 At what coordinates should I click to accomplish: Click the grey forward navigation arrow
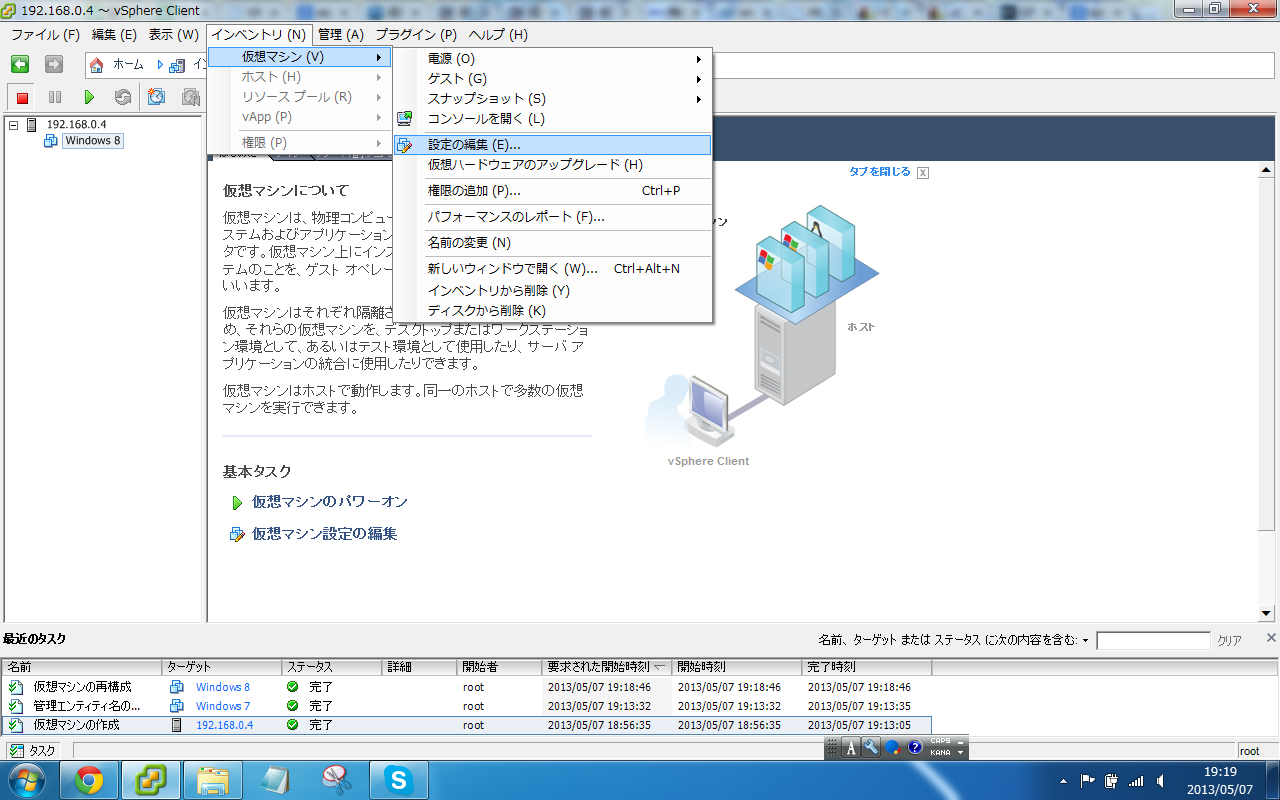tap(54, 65)
